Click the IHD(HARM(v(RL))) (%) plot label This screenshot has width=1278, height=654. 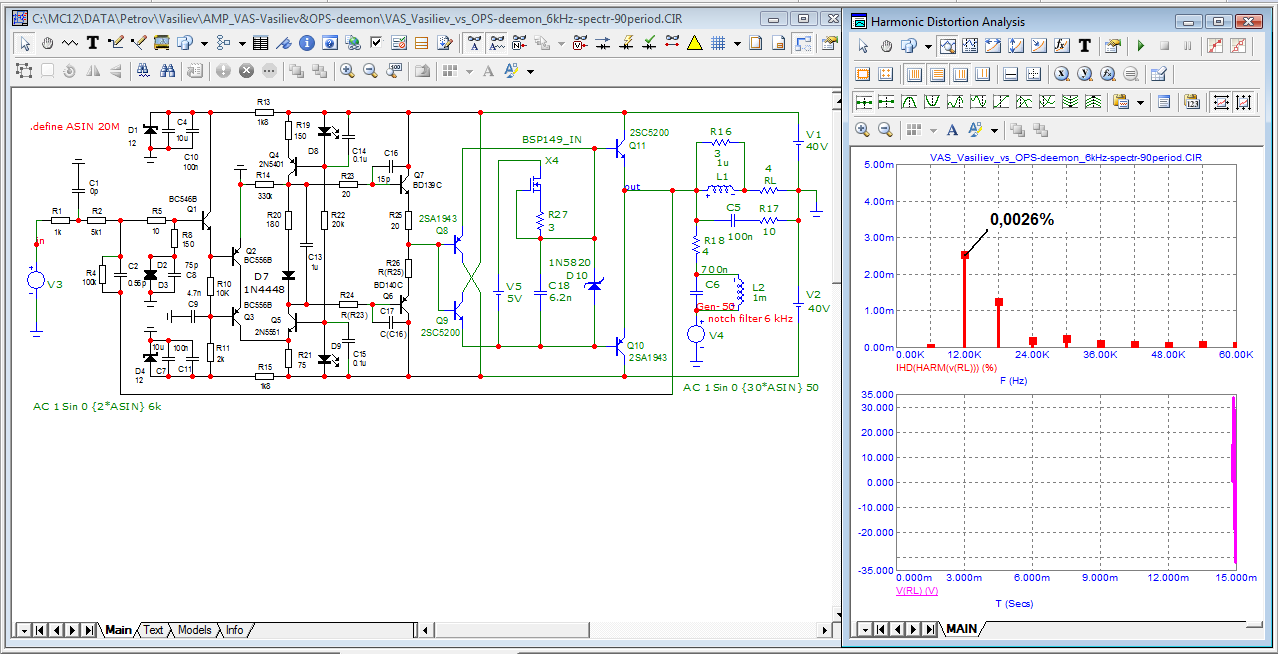coord(946,368)
